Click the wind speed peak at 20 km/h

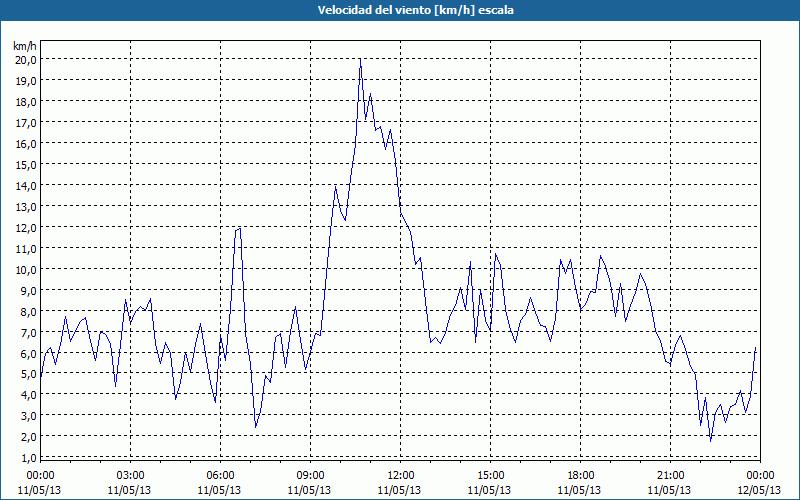[360, 59]
